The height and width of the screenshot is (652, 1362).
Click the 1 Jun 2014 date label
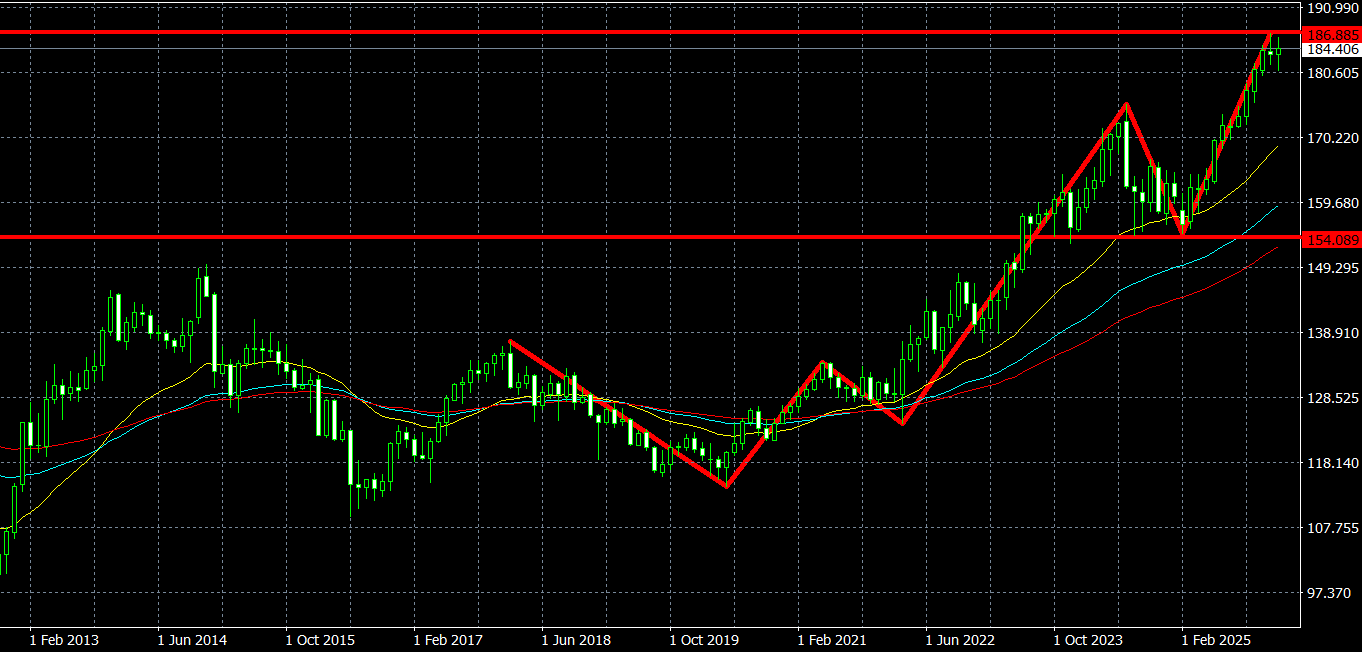(192, 639)
